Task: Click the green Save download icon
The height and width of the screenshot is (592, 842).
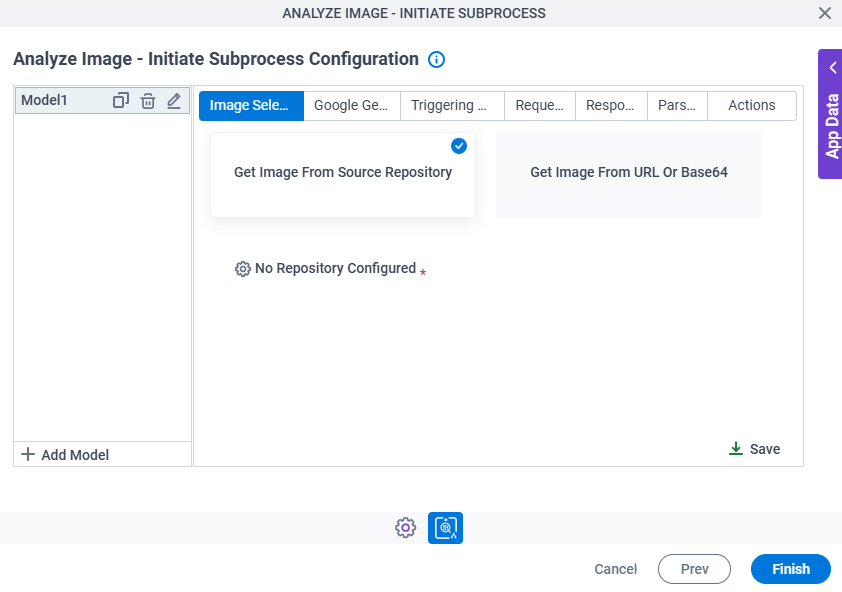Action: pos(736,449)
